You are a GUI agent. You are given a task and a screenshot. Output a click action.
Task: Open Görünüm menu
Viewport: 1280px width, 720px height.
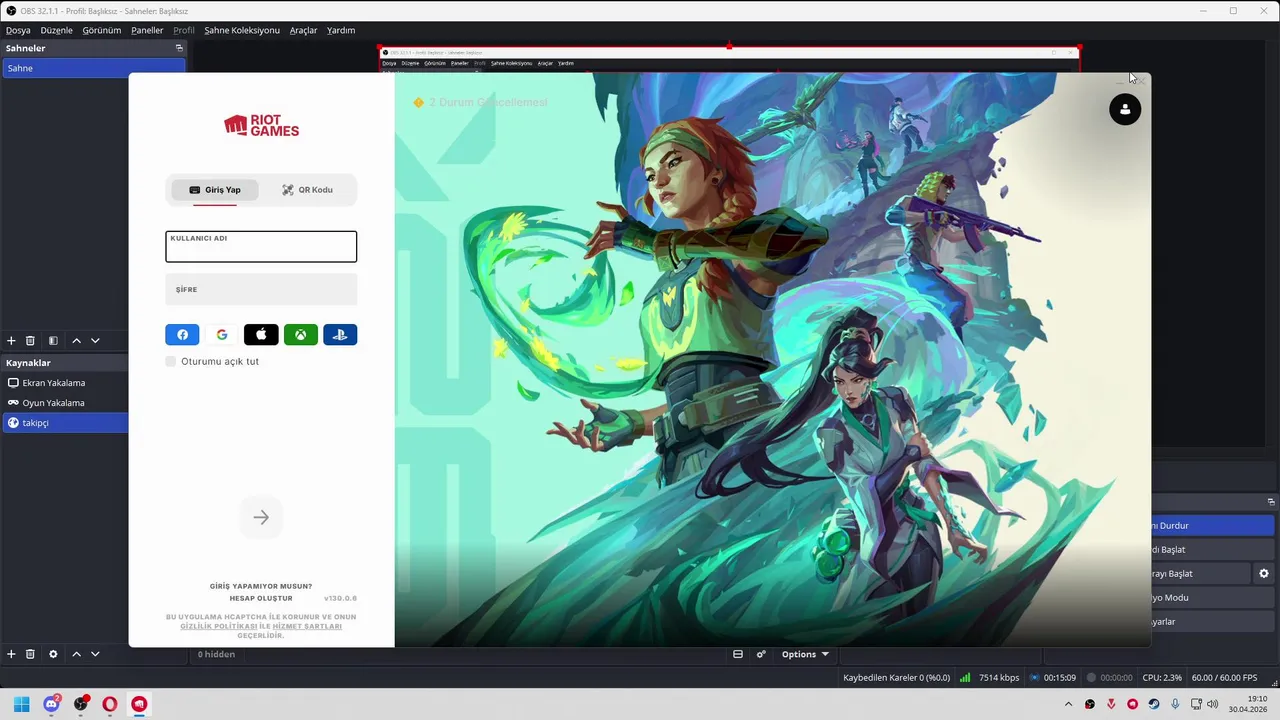tap(102, 30)
